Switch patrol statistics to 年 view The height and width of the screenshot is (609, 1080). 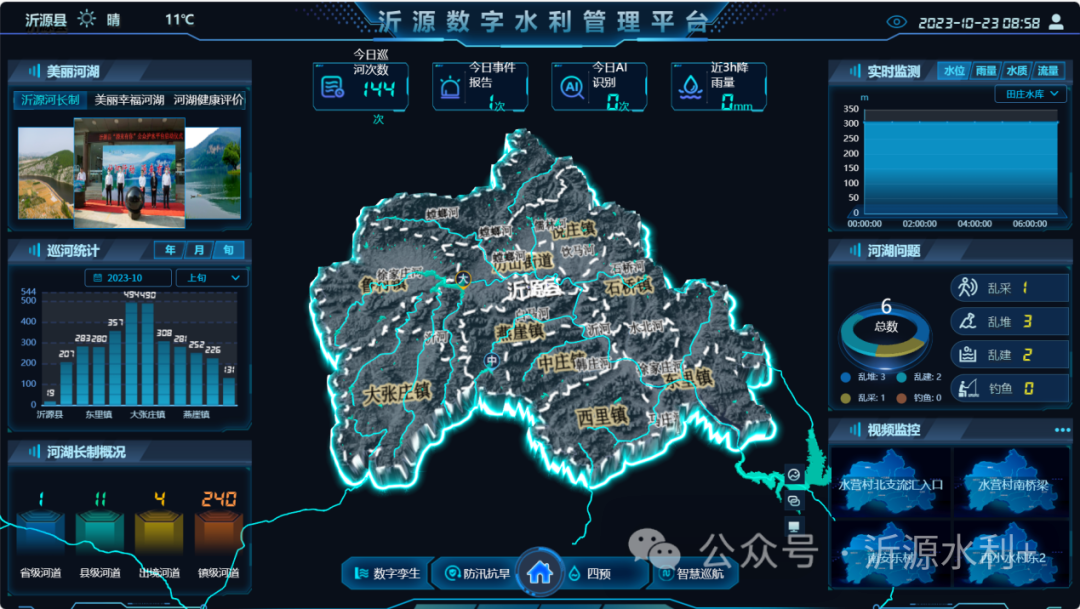coord(170,250)
